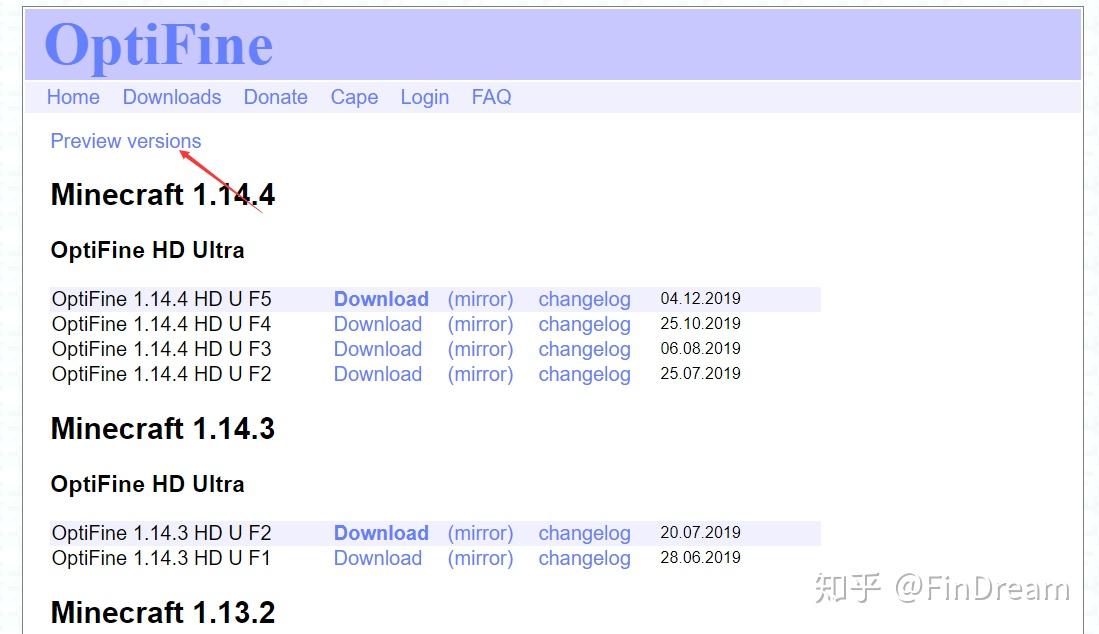Open the Downloads page
Screen dimensions: 1099x634
point(171,97)
